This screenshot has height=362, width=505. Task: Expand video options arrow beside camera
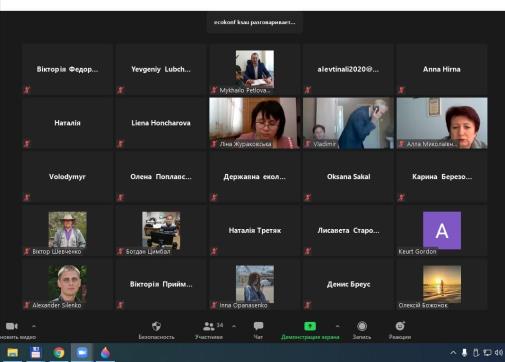coord(34,326)
